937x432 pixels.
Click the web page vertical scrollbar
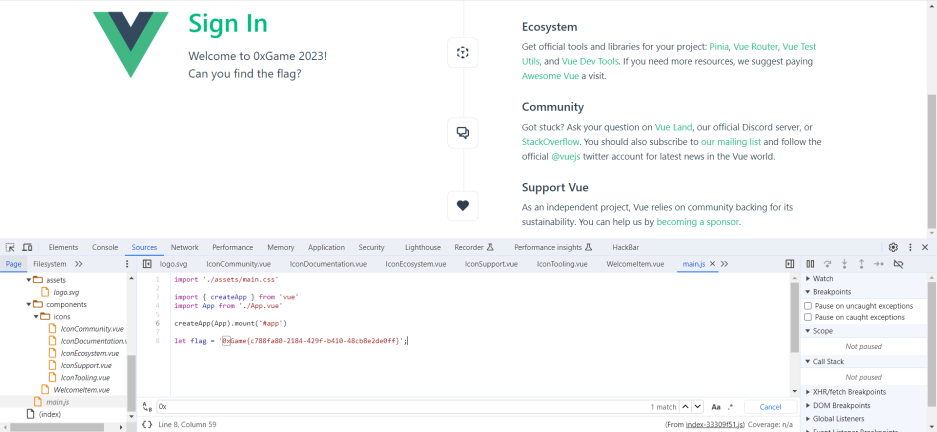coord(932,161)
